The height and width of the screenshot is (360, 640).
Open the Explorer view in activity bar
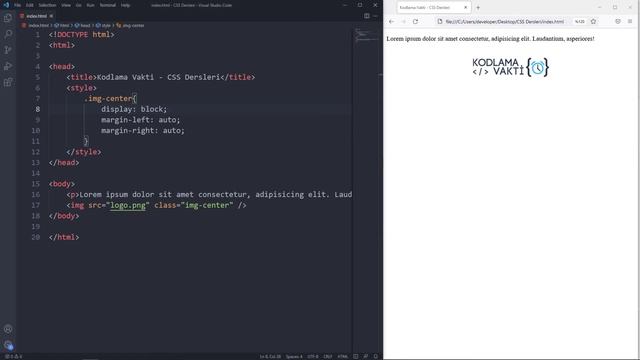(x=8, y=18)
